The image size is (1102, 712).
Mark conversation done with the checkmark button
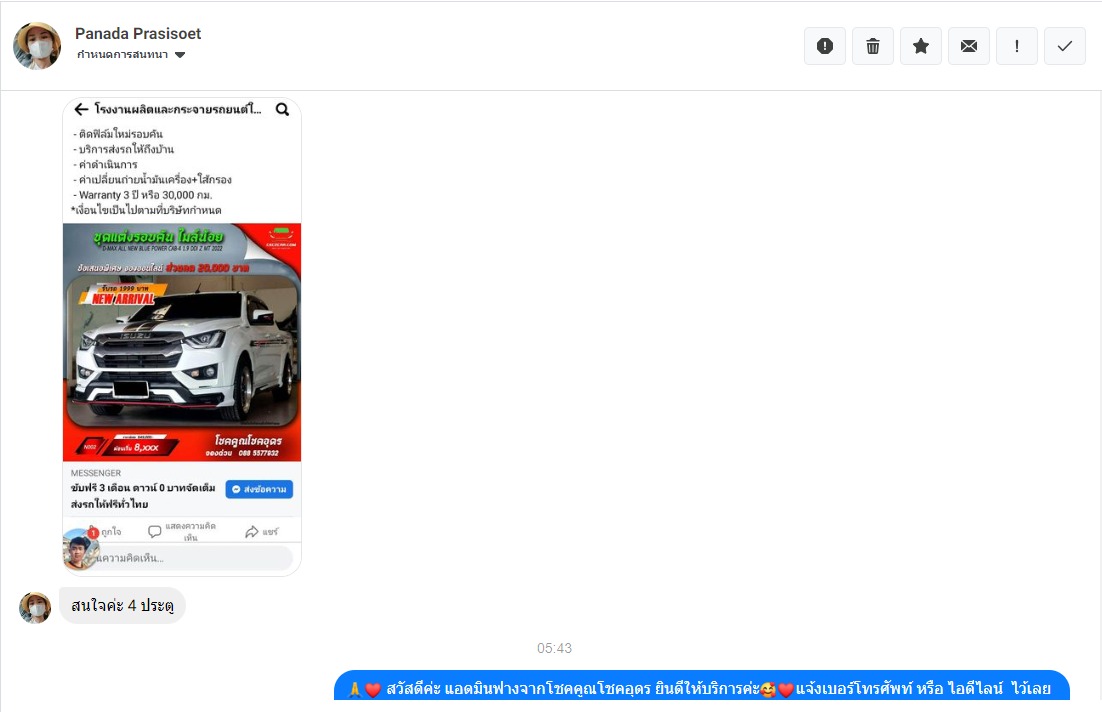coord(1065,46)
